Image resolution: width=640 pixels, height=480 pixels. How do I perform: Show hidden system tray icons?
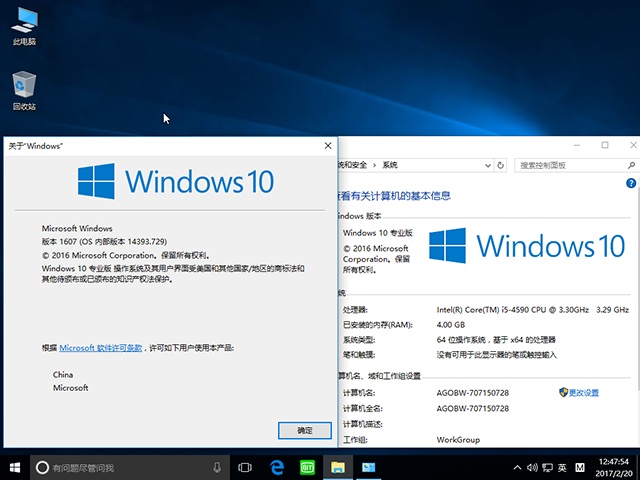(515, 467)
